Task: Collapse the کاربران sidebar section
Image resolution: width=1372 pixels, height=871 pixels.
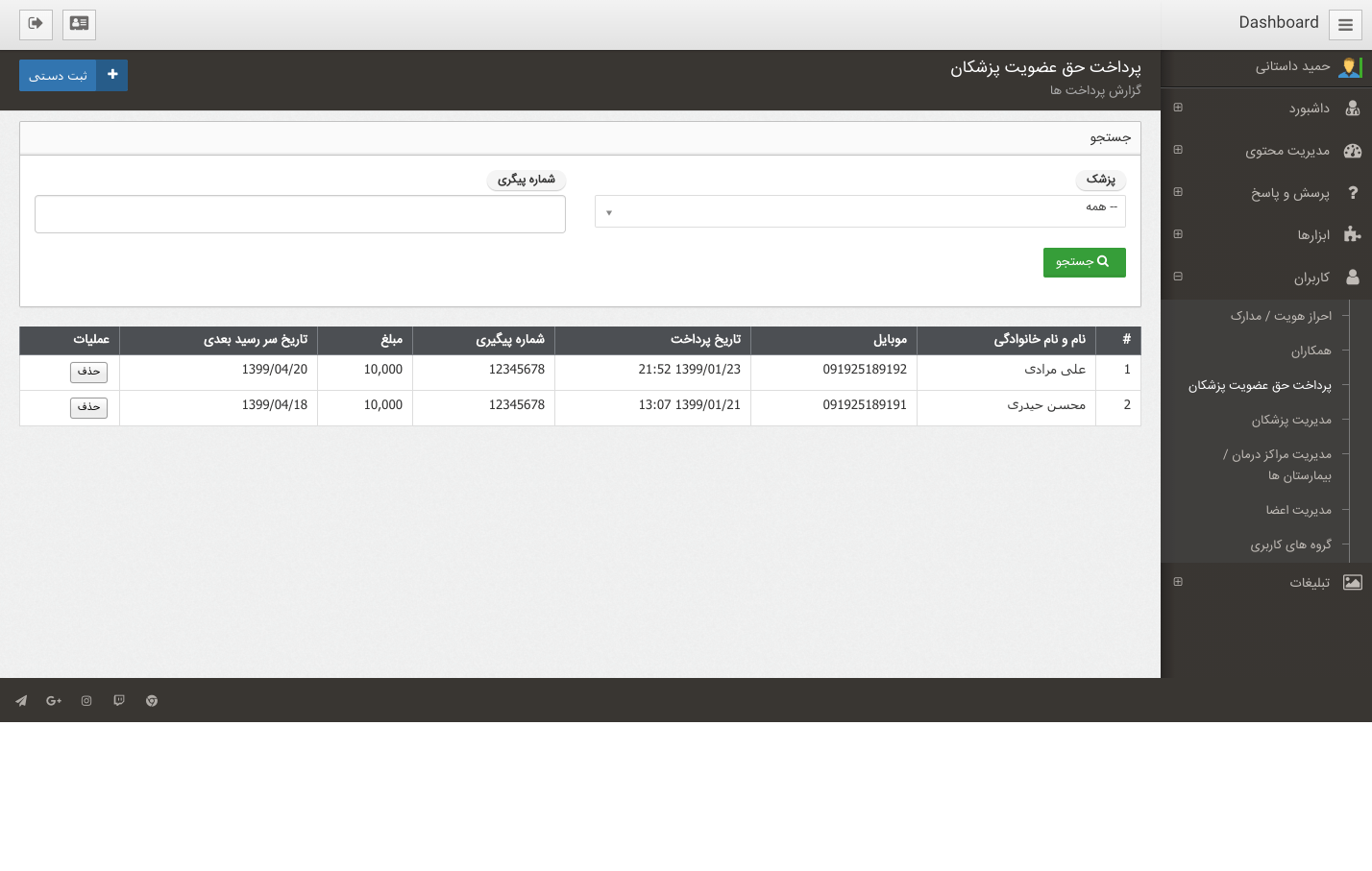Action: [x=1311, y=278]
